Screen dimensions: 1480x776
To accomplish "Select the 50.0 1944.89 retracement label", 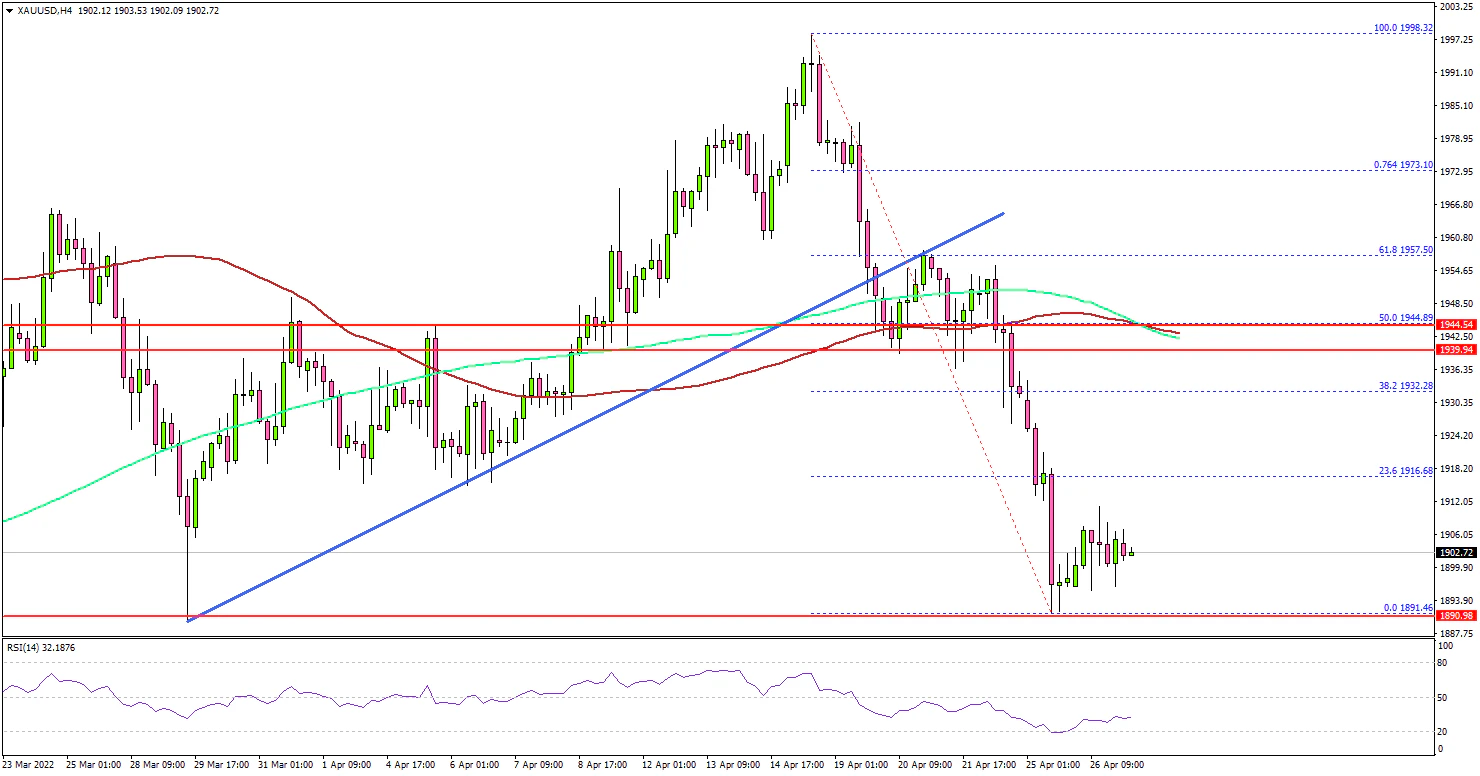I will coord(1406,318).
